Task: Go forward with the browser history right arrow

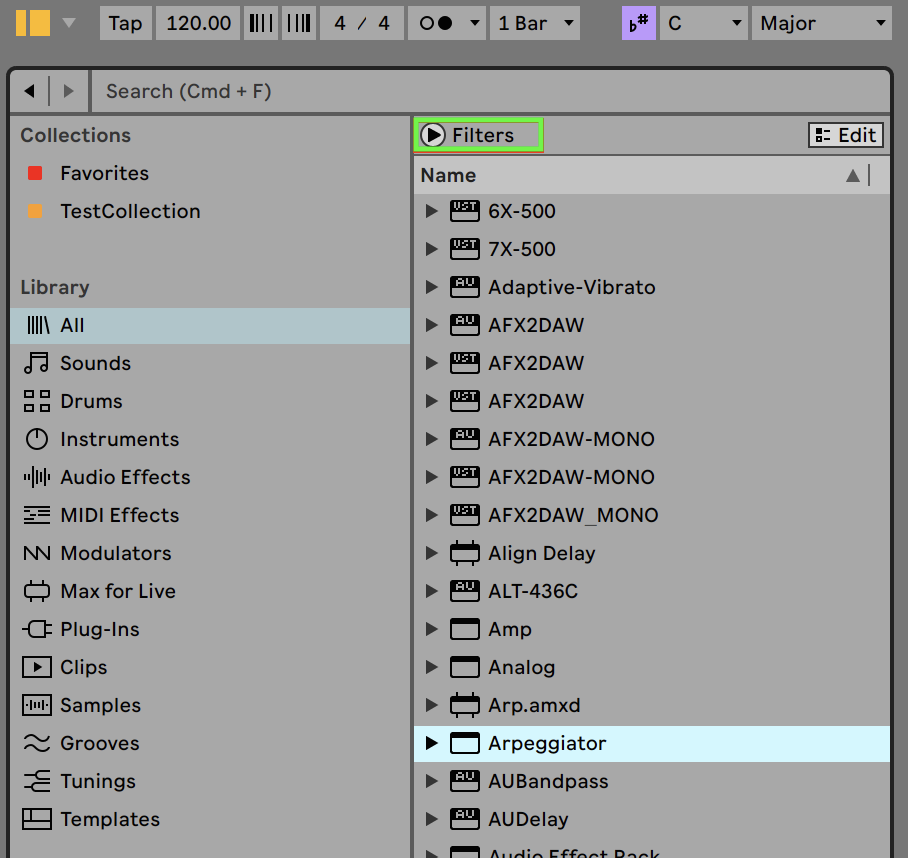Action: pyautogui.click(x=69, y=91)
